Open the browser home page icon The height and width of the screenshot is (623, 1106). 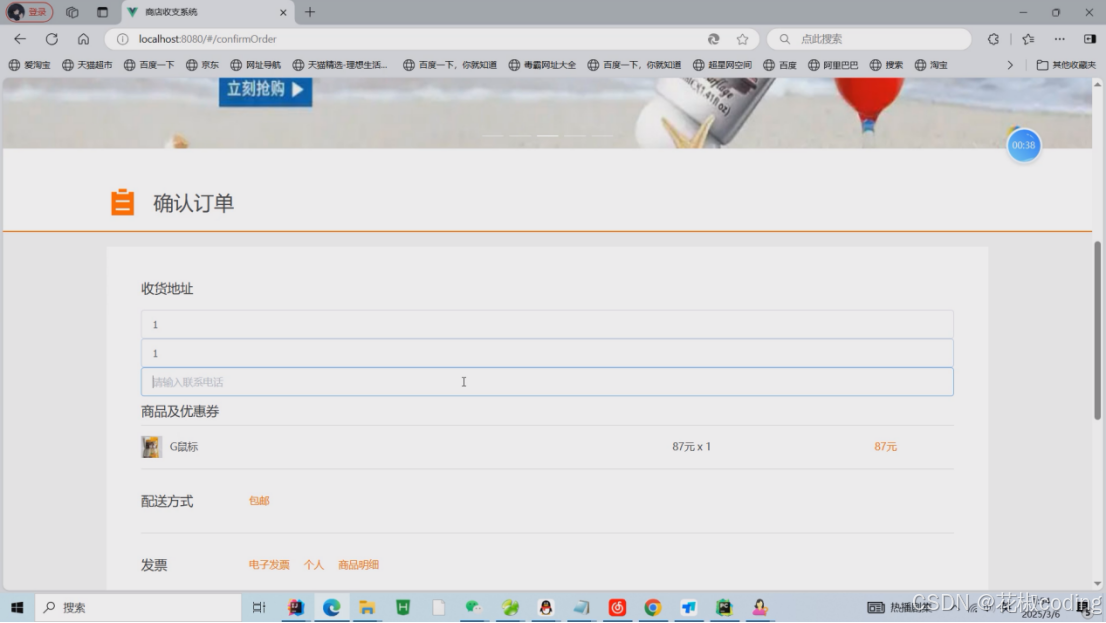pos(83,39)
